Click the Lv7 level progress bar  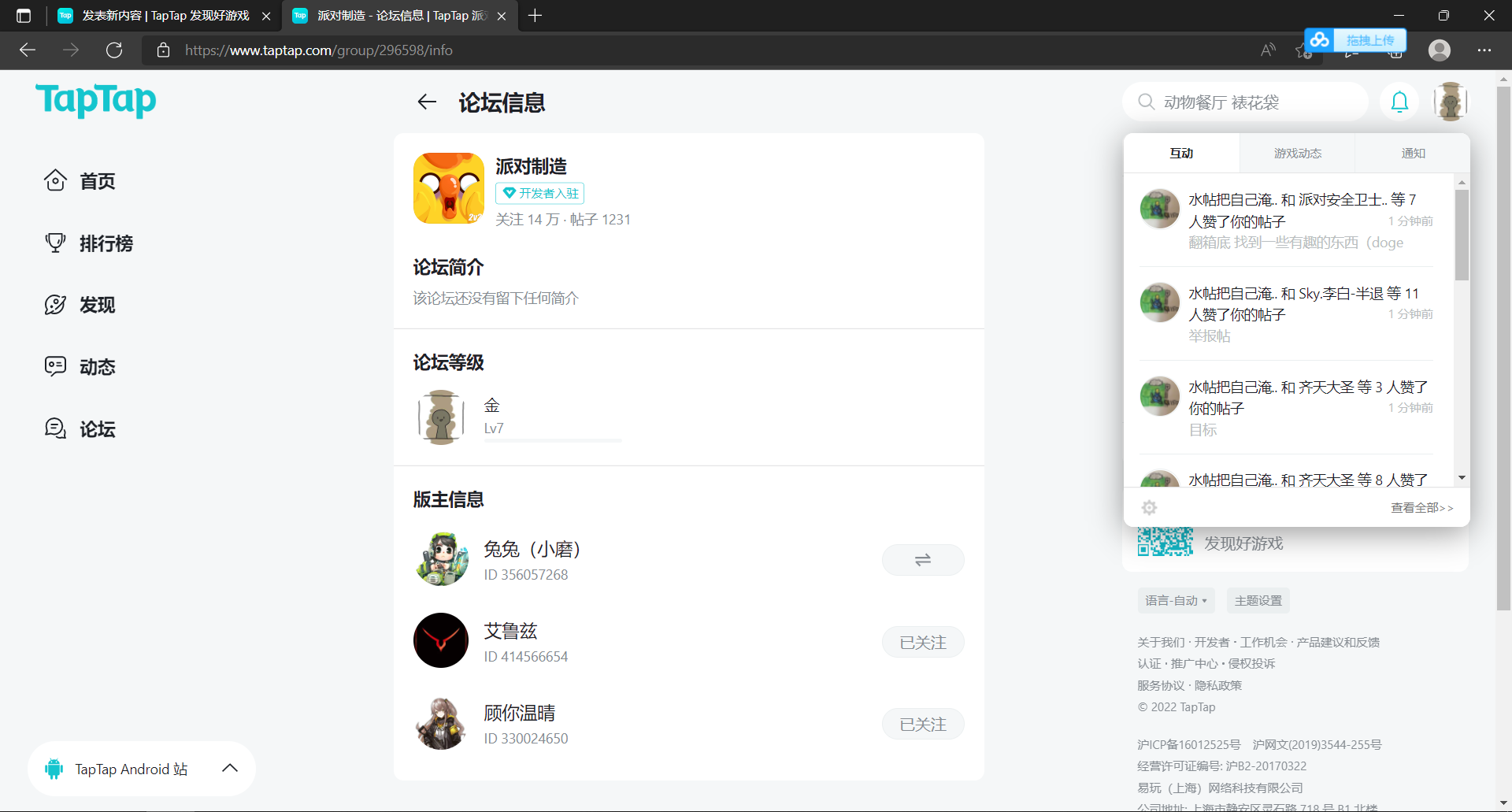pyautogui.click(x=553, y=440)
